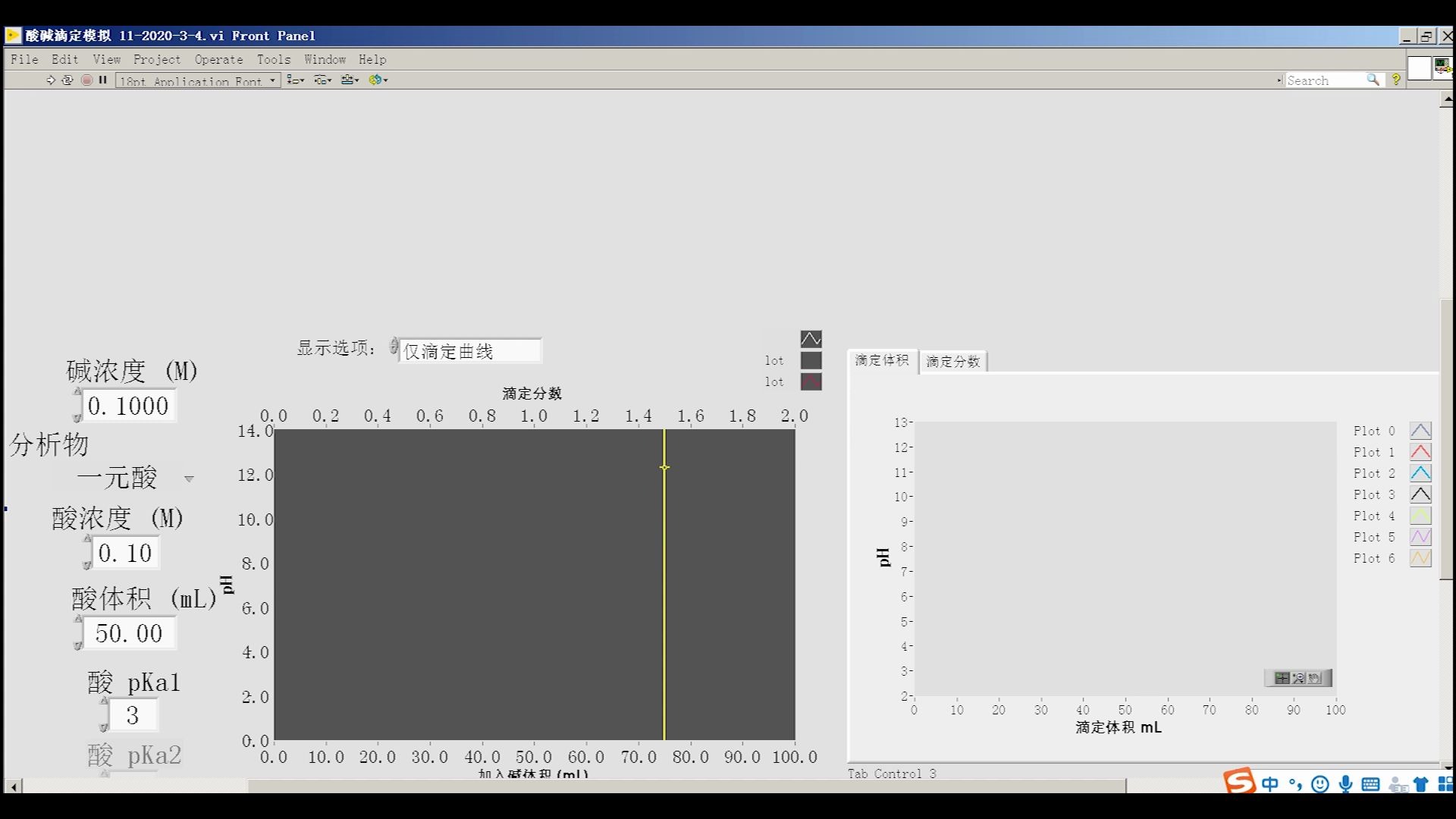The height and width of the screenshot is (819, 1456).
Task: Open the Reorder tool menu
Action: (378, 80)
